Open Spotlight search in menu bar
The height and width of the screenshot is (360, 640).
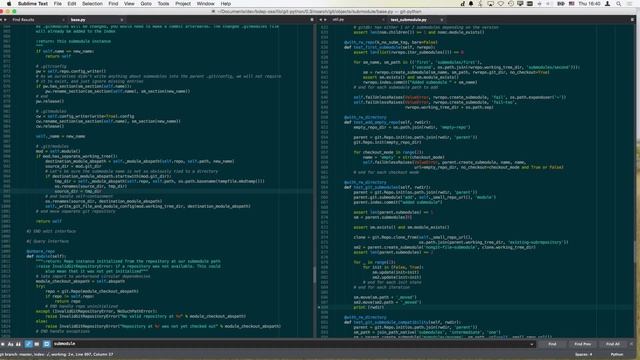tap(619, 3)
